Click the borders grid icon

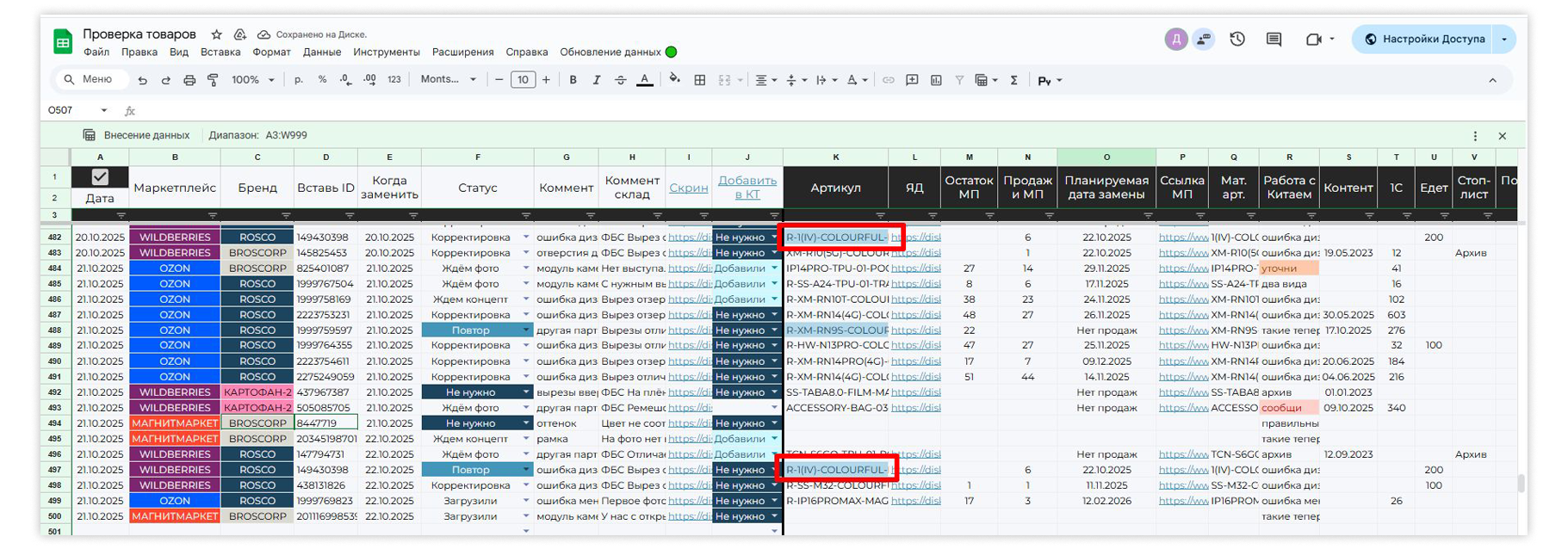pyautogui.click(x=700, y=80)
